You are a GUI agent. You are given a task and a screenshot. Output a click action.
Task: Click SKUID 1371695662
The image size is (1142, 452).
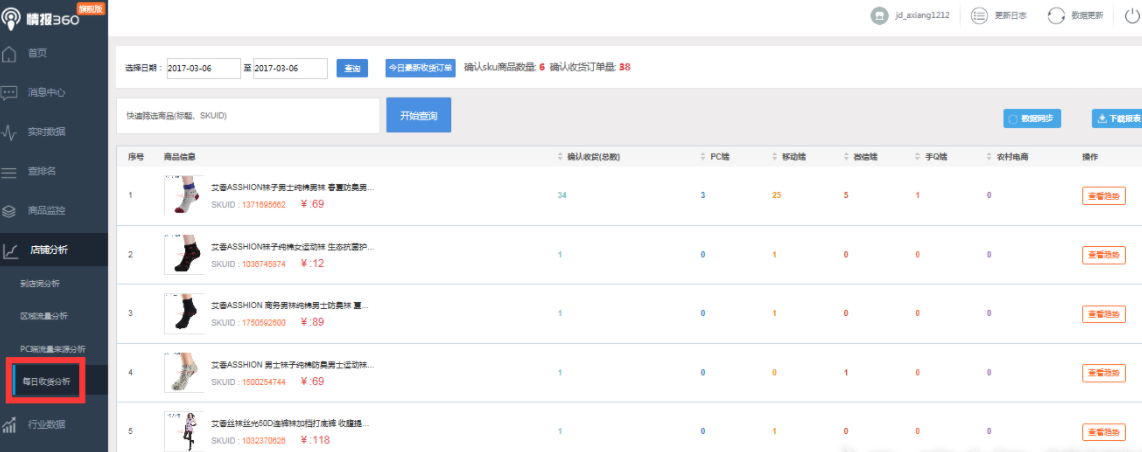264,205
